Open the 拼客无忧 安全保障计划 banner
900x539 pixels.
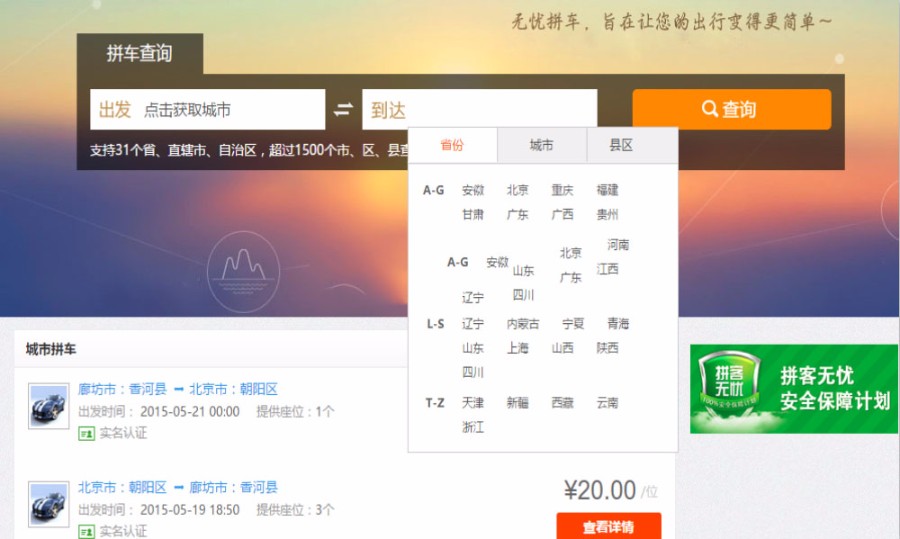coord(794,389)
